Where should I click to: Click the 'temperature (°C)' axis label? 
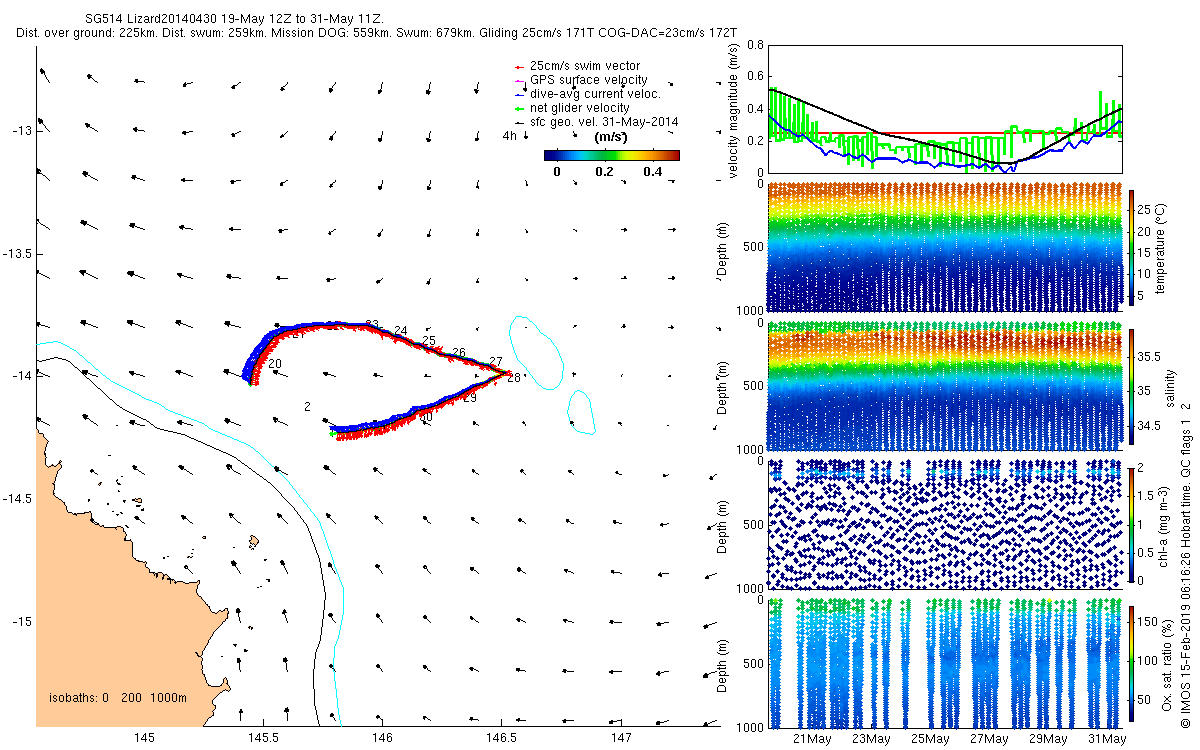click(x=1161, y=247)
